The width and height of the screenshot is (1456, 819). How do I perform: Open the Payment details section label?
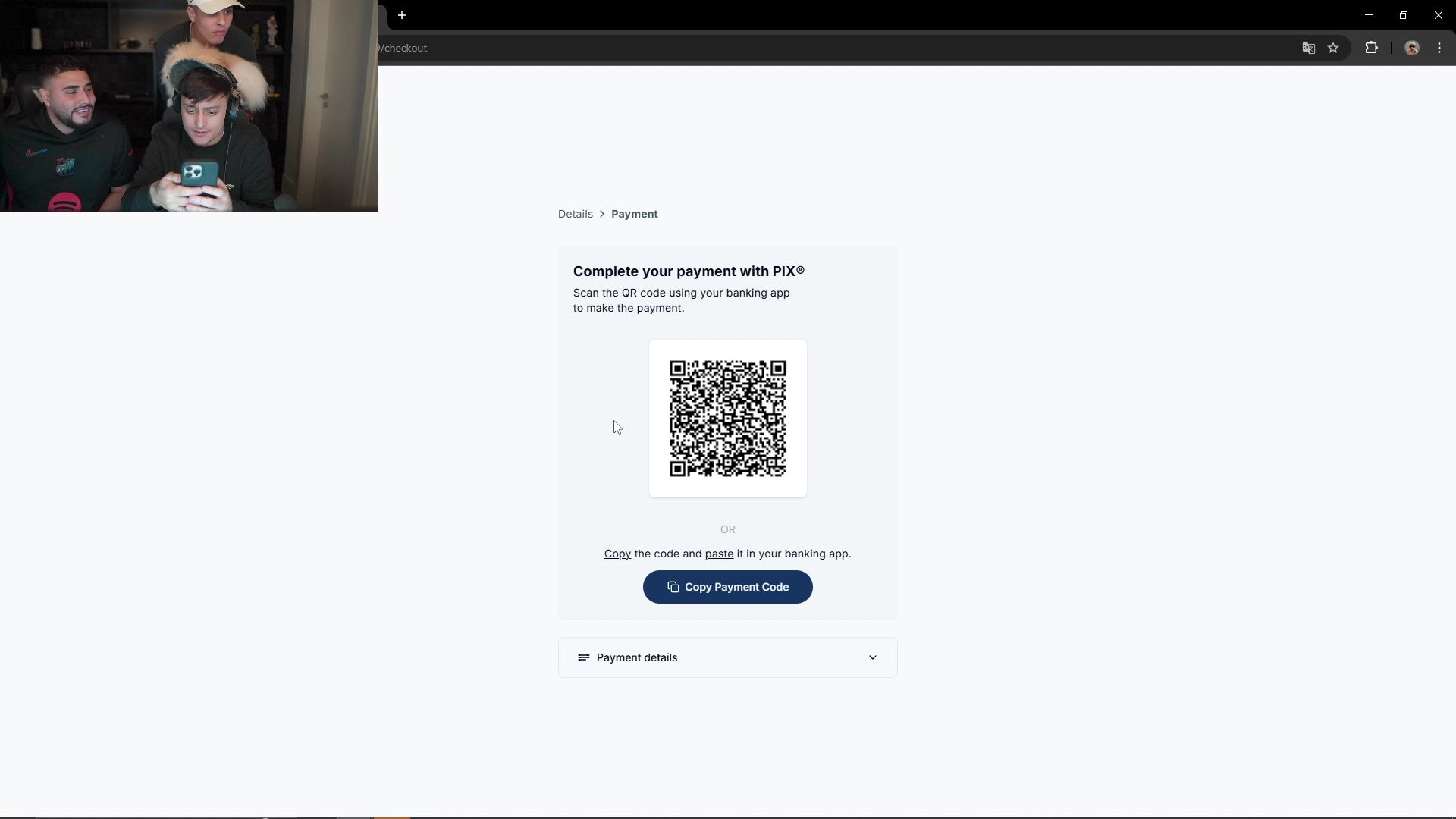(637, 657)
